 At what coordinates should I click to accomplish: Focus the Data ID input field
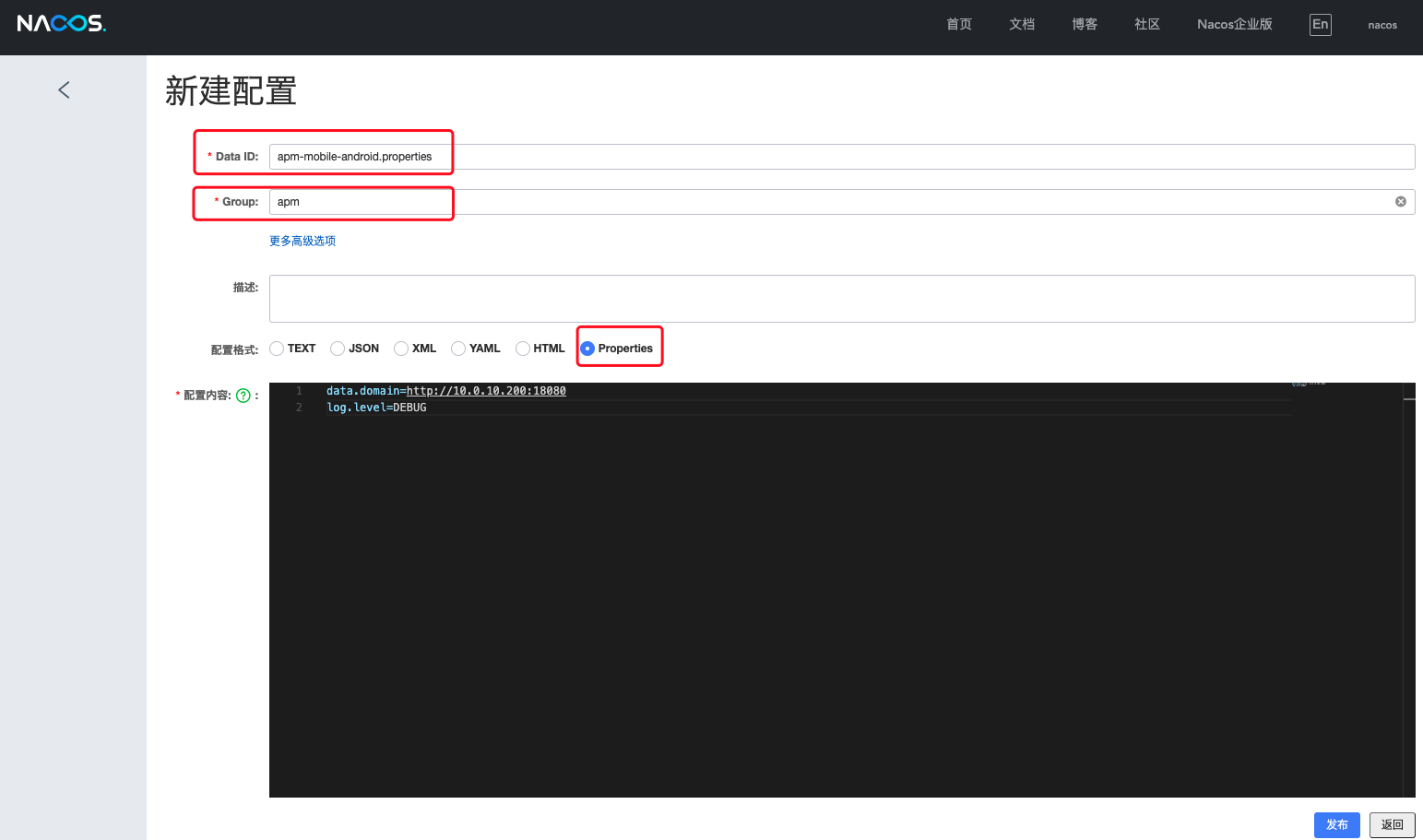(x=842, y=157)
